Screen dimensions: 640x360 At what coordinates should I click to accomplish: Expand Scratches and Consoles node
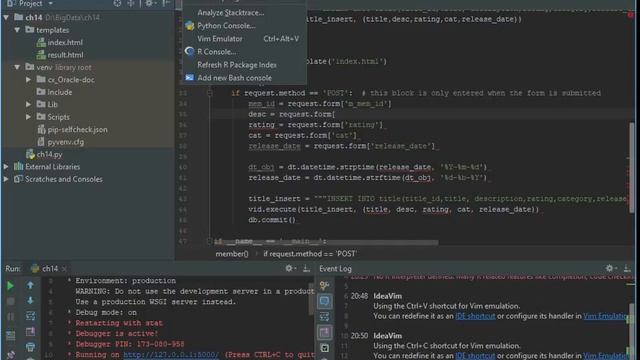(6, 179)
